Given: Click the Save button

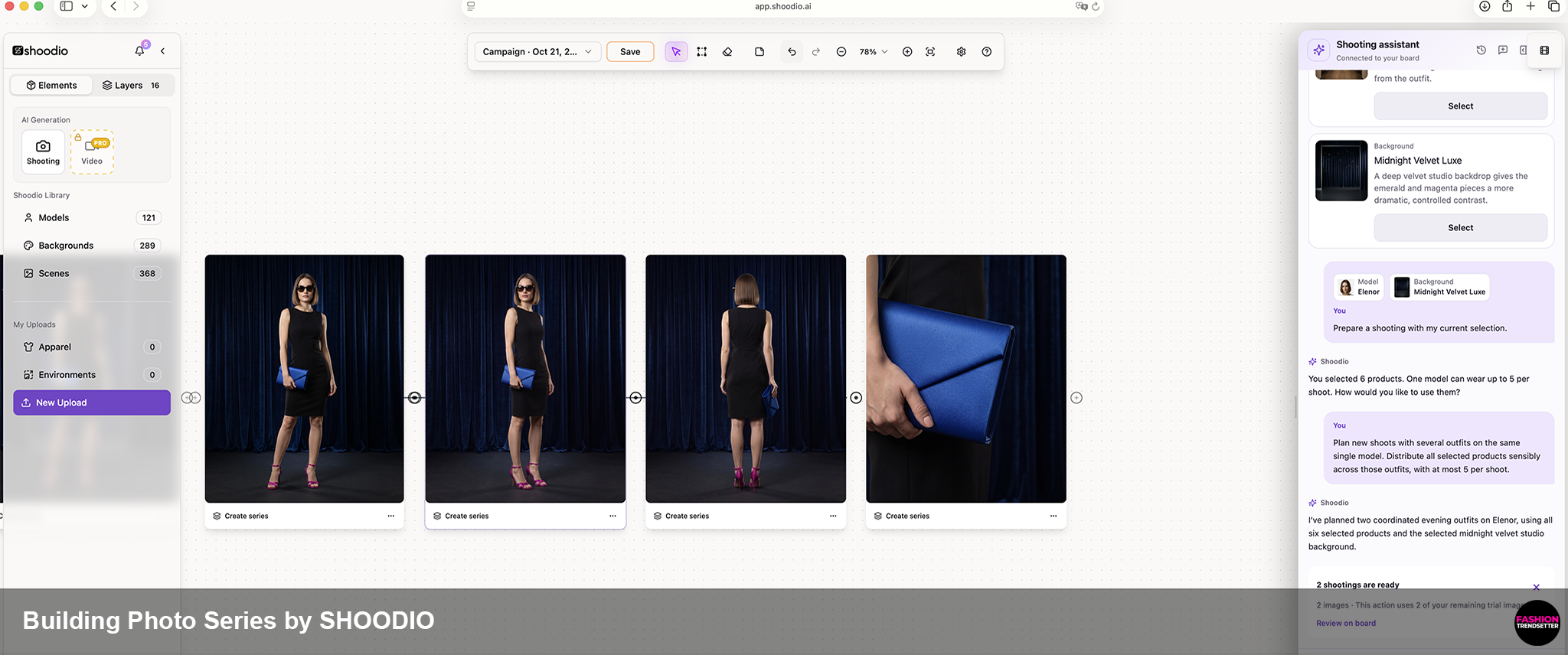Looking at the screenshot, I should point(630,52).
